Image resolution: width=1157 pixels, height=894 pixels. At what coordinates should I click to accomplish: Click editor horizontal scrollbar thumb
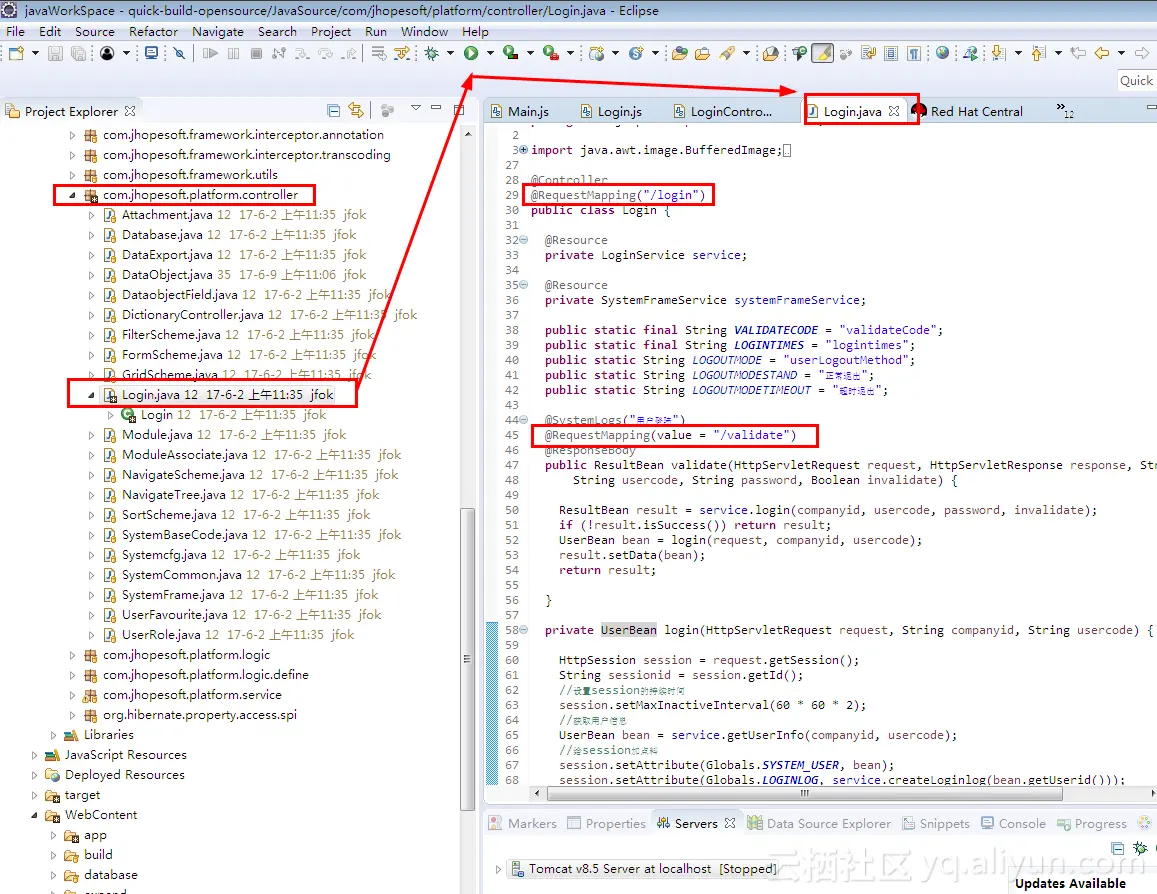pos(804,794)
